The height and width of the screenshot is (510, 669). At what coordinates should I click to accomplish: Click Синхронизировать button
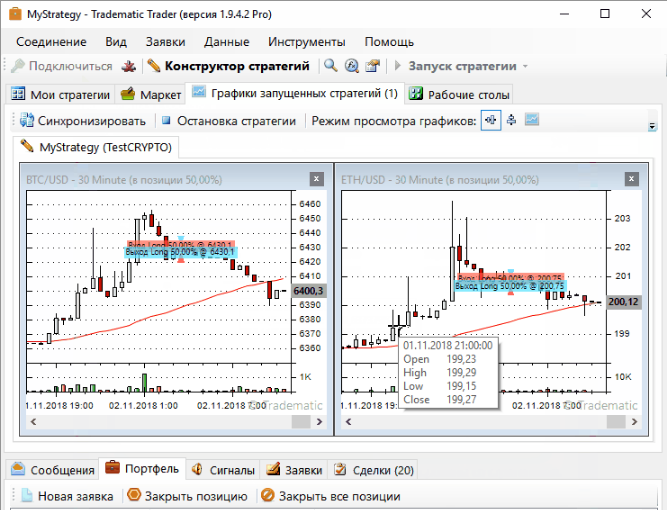pos(82,121)
